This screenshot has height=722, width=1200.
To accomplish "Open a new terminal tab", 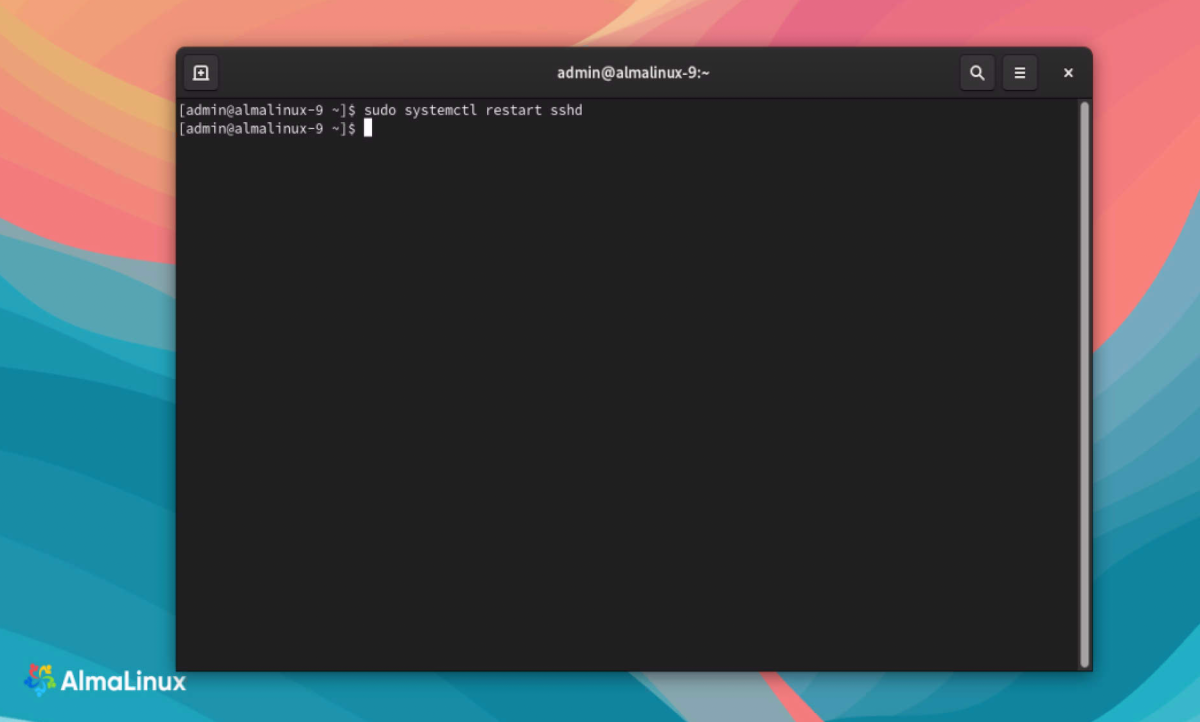I will [201, 73].
